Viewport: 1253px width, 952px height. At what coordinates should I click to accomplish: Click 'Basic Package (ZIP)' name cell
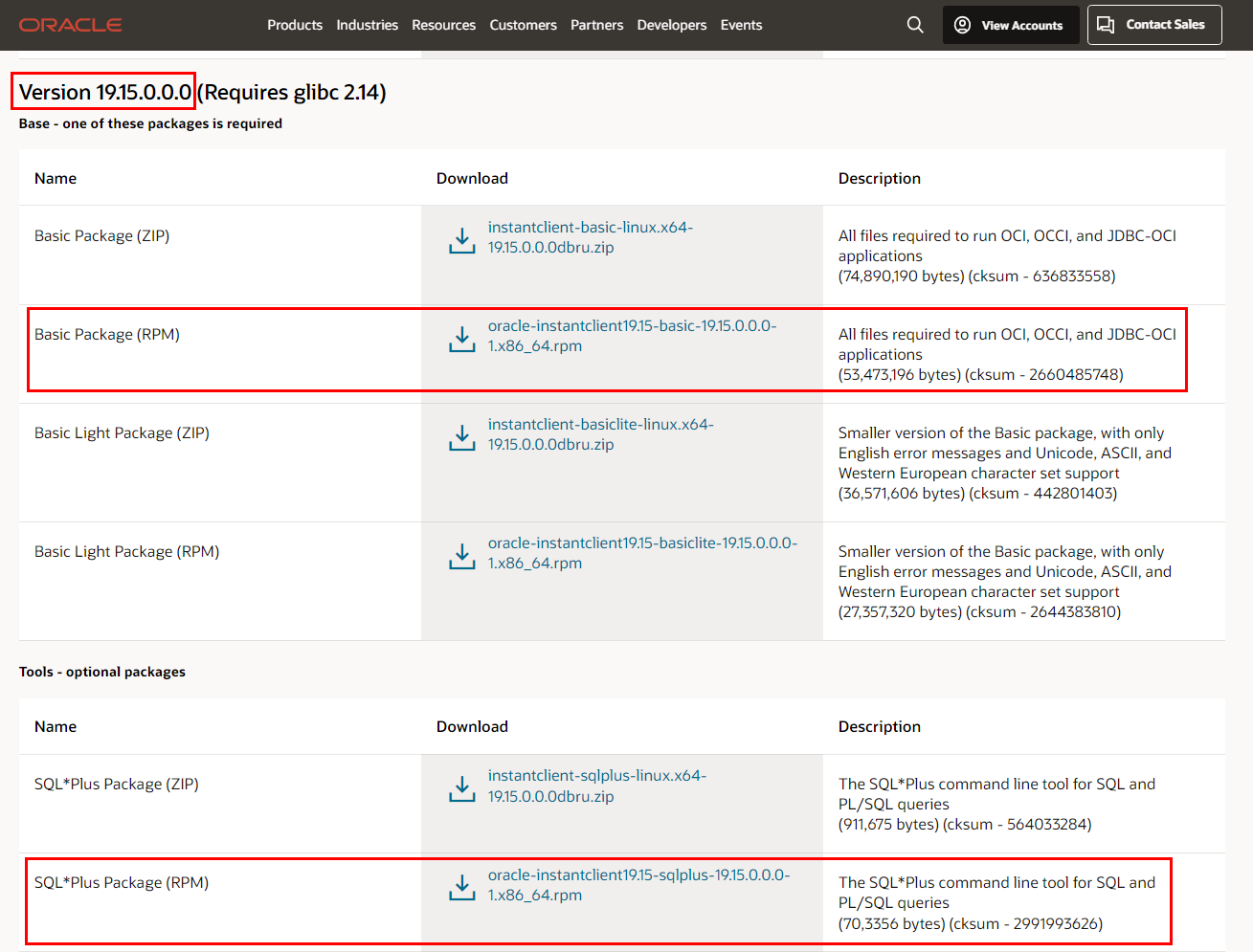[x=101, y=235]
